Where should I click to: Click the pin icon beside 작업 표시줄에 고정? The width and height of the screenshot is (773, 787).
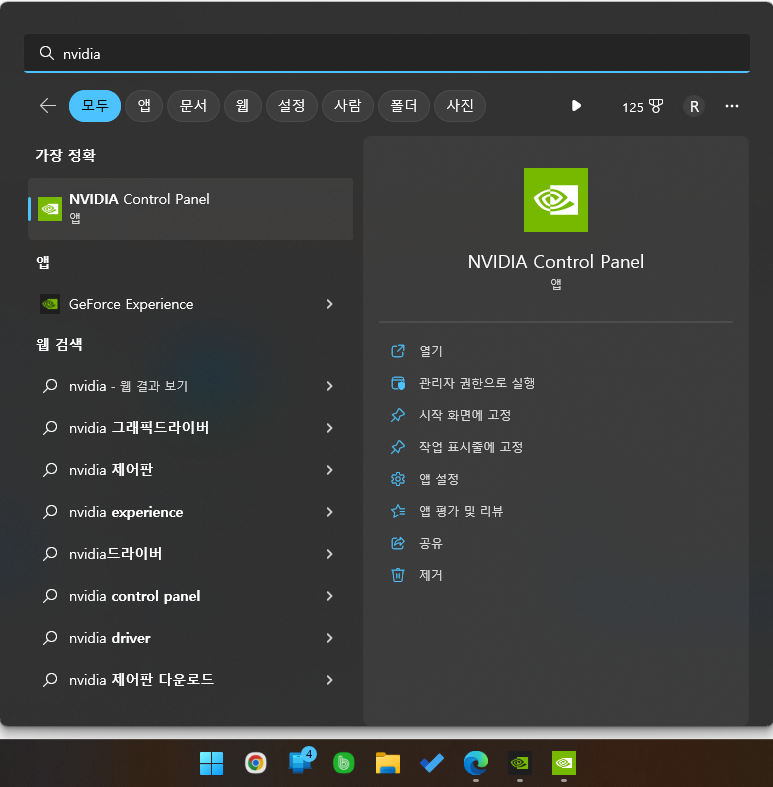[x=398, y=447]
